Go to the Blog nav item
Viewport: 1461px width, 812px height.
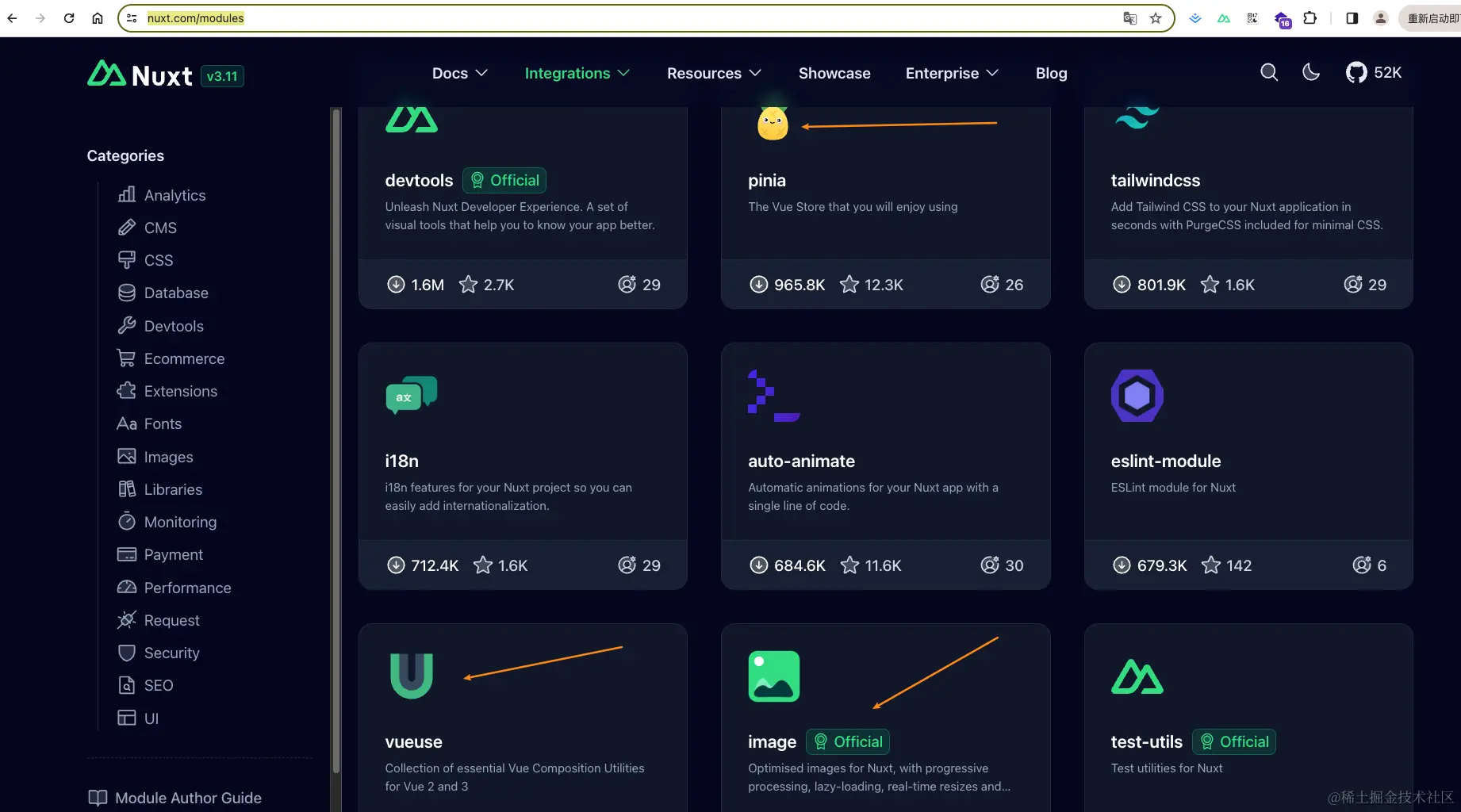[1051, 73]
